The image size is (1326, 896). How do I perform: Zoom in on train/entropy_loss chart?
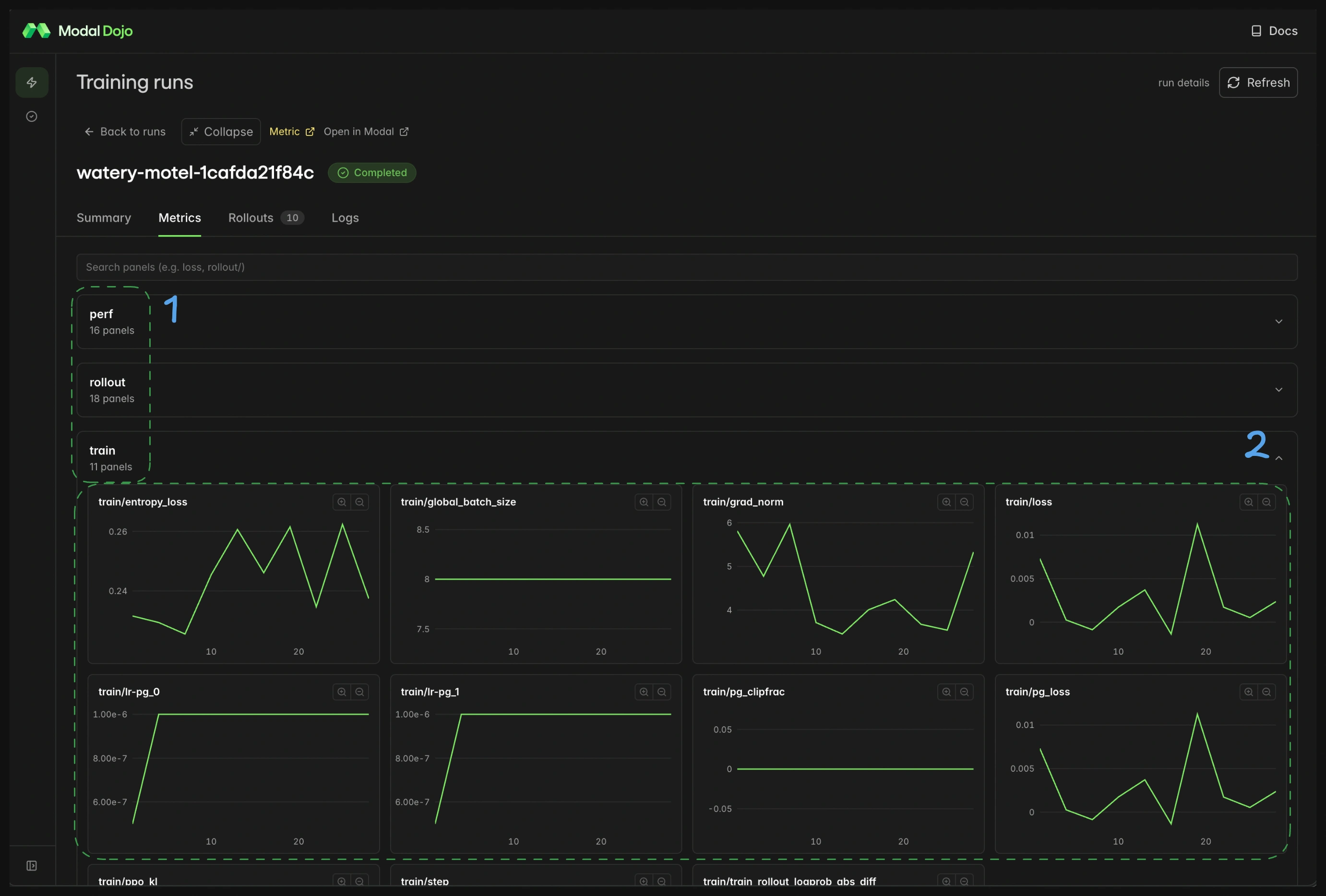coord(342,502)
